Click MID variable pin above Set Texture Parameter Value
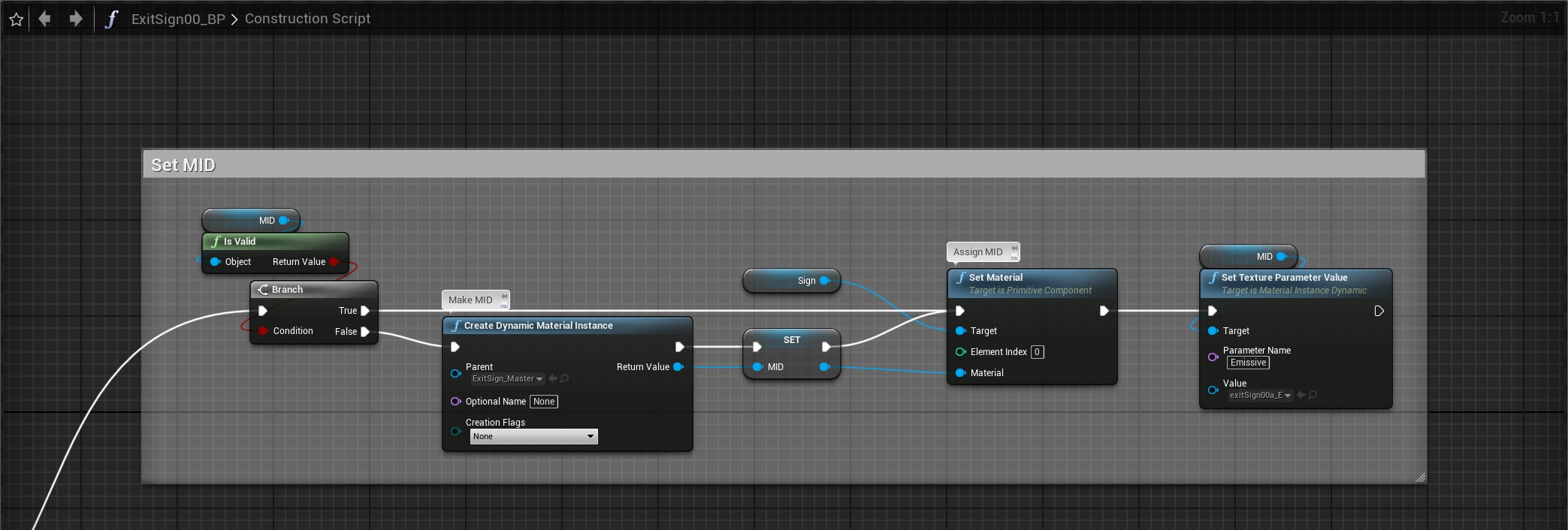 1282,257
